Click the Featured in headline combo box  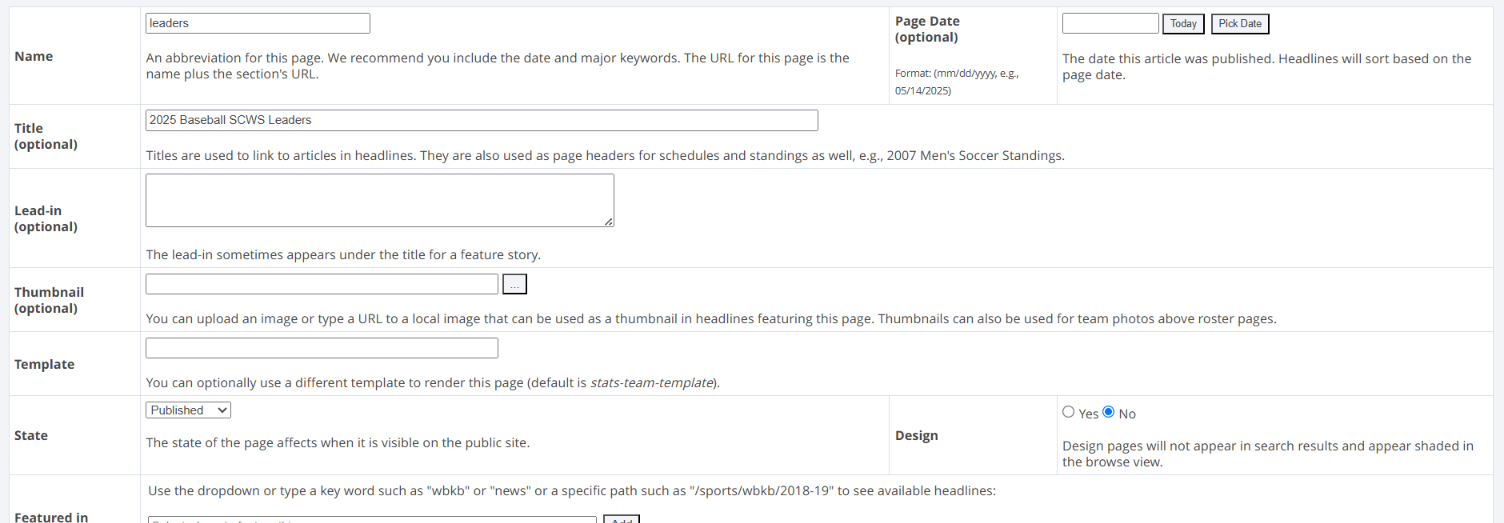pyautogui.click(x=372, y=519)
